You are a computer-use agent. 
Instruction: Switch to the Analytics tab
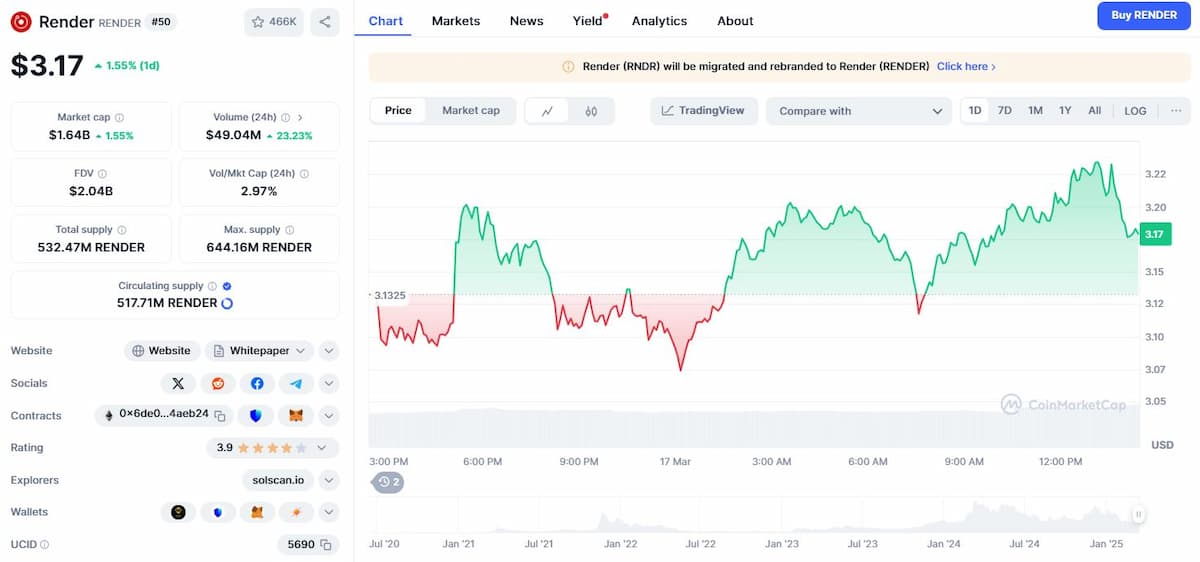tap(660, 21)
